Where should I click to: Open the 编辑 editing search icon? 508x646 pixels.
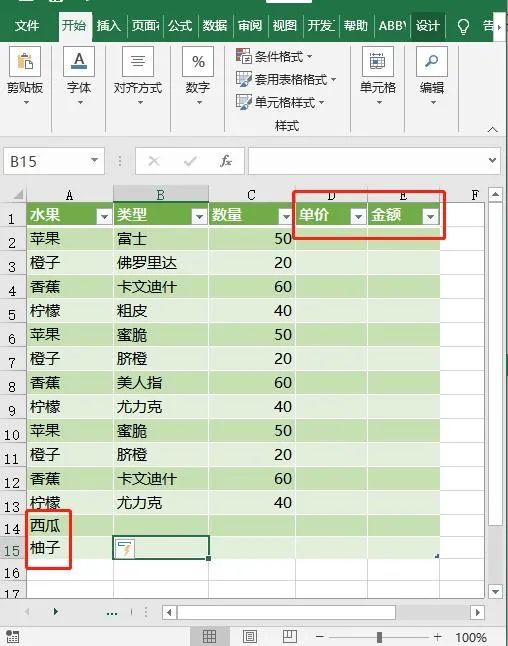click(431, 61)
